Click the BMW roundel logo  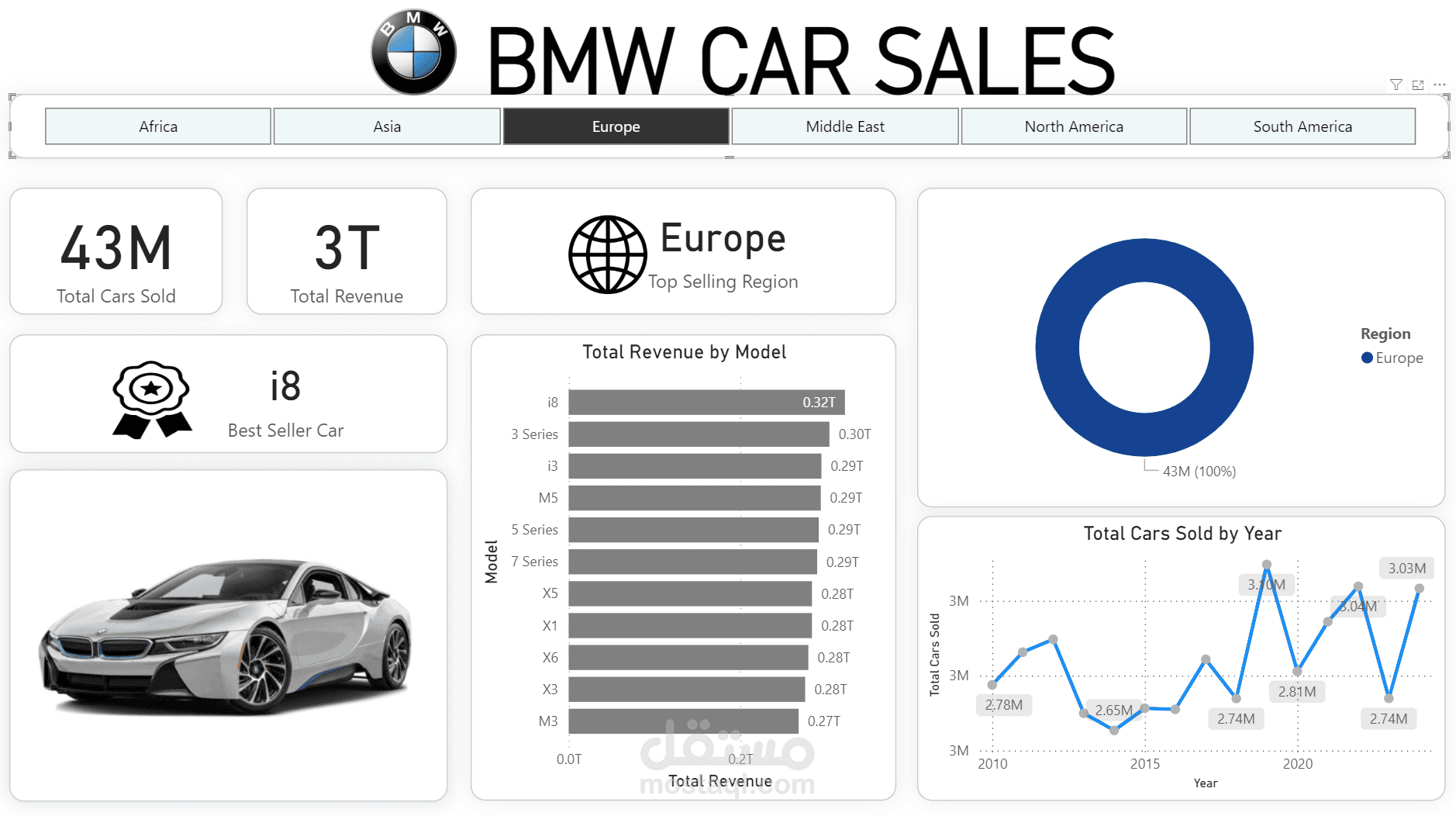pyautogui.click(x=413, y=52)
